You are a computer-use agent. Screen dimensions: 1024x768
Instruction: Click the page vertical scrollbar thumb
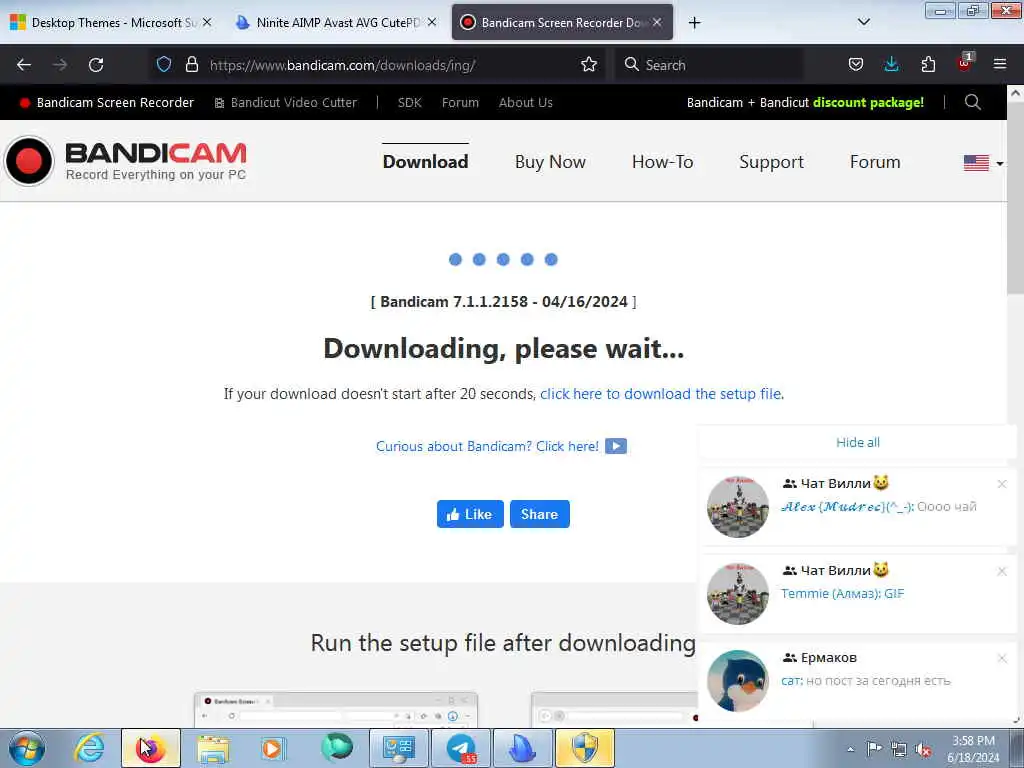click(1015, 197)
